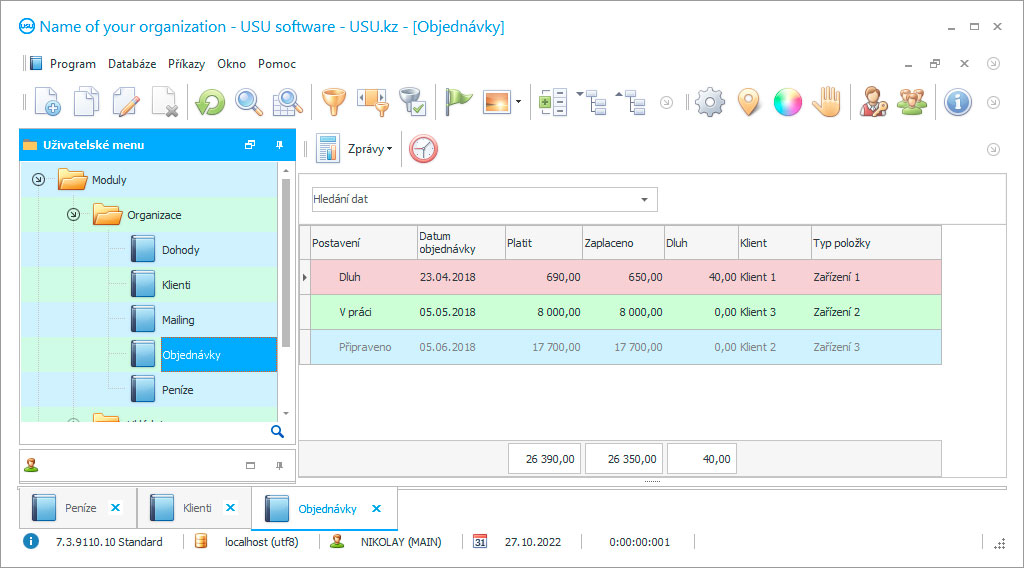Open the Pomoc menu
The height and width of the screenshot is (568, 1024).
coord(277,64)
